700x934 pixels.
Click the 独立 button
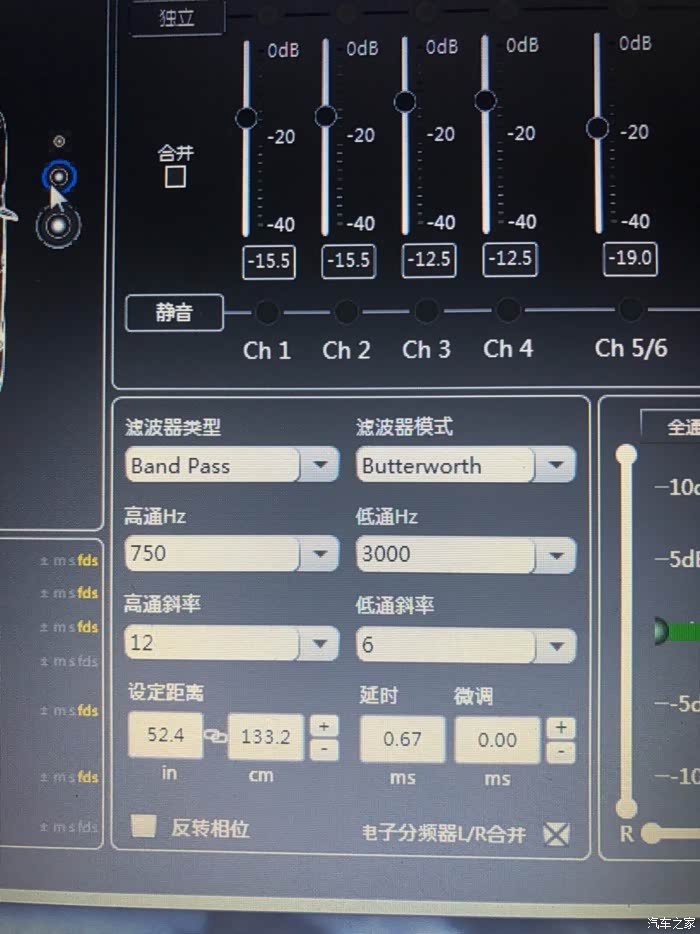pyautogui.click(x=178, y=17)
